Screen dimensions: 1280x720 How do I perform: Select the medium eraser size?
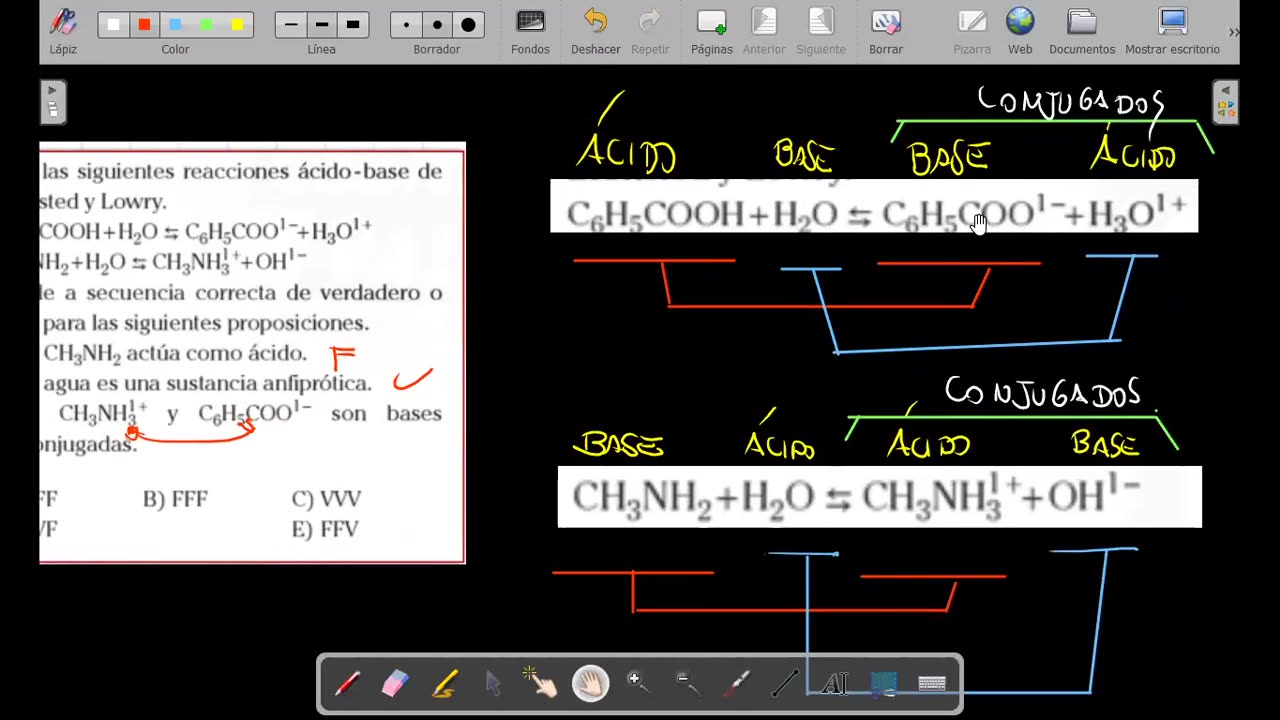point(437,24)
